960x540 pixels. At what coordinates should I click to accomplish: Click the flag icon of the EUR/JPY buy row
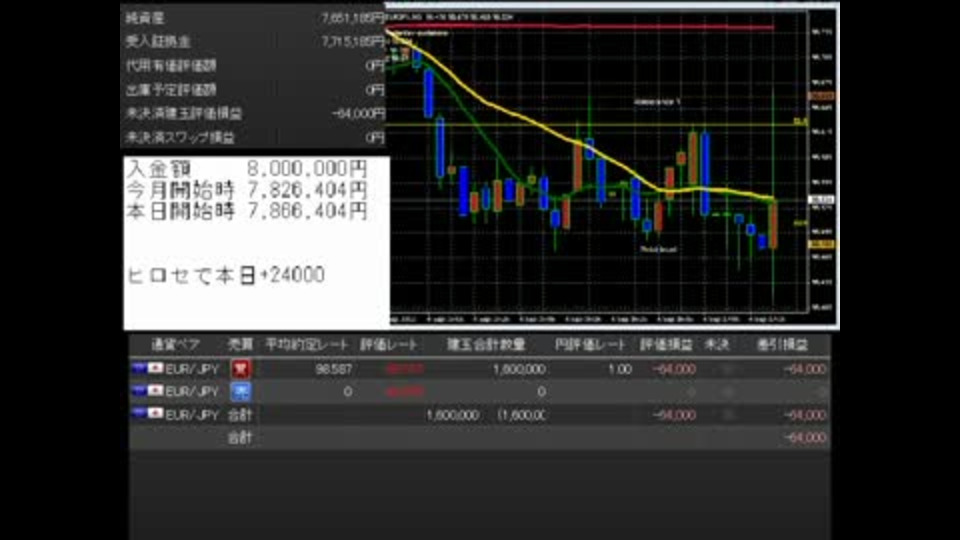point(147,368)
